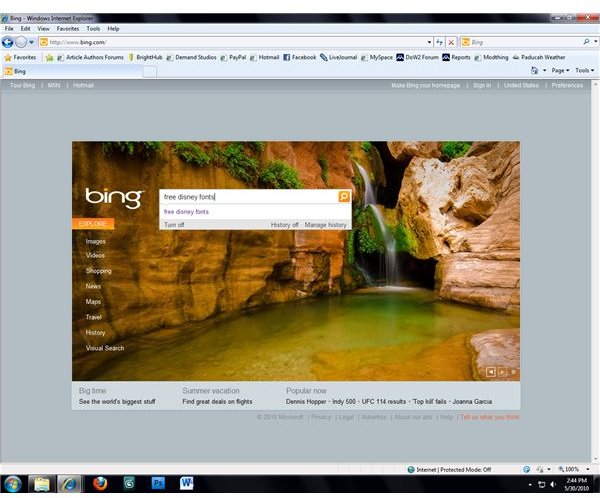600x498 pixels.
Task: Click the Home icon in command bar
Action: pos(535,70)
